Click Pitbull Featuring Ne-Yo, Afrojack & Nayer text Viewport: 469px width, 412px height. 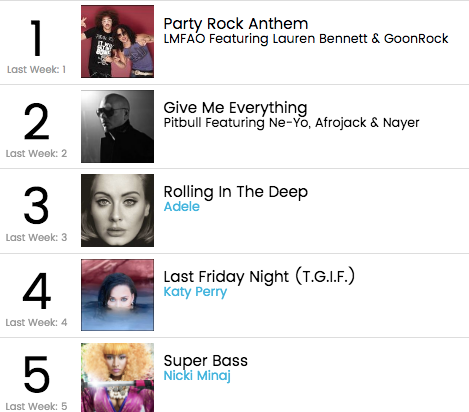291,123
